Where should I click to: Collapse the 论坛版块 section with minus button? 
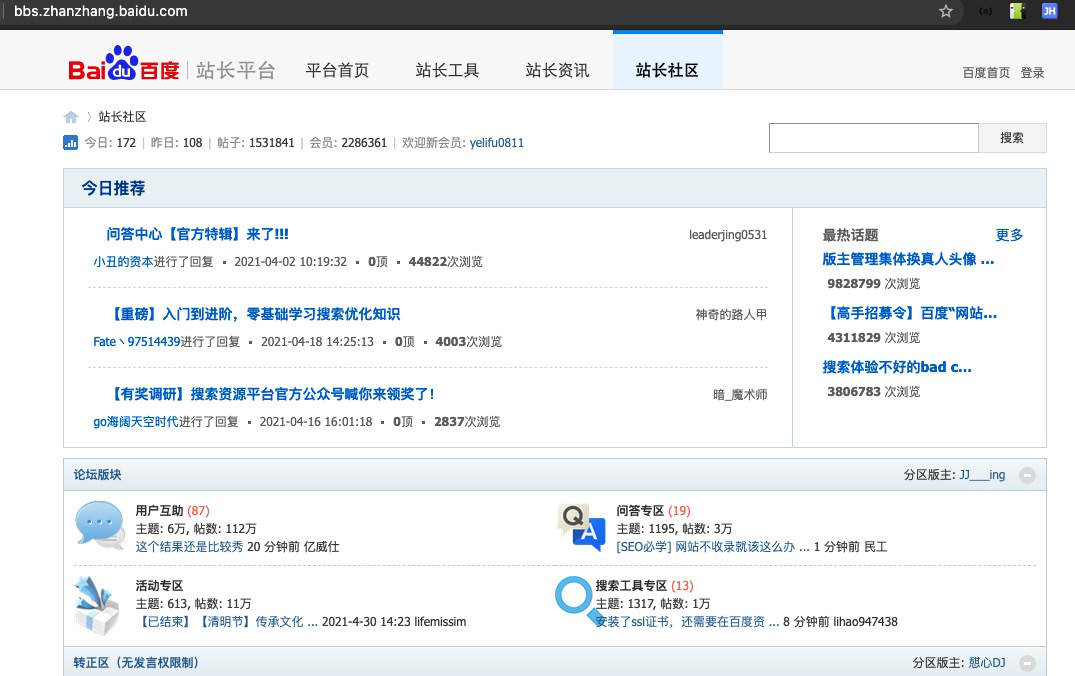point(1028,475)
